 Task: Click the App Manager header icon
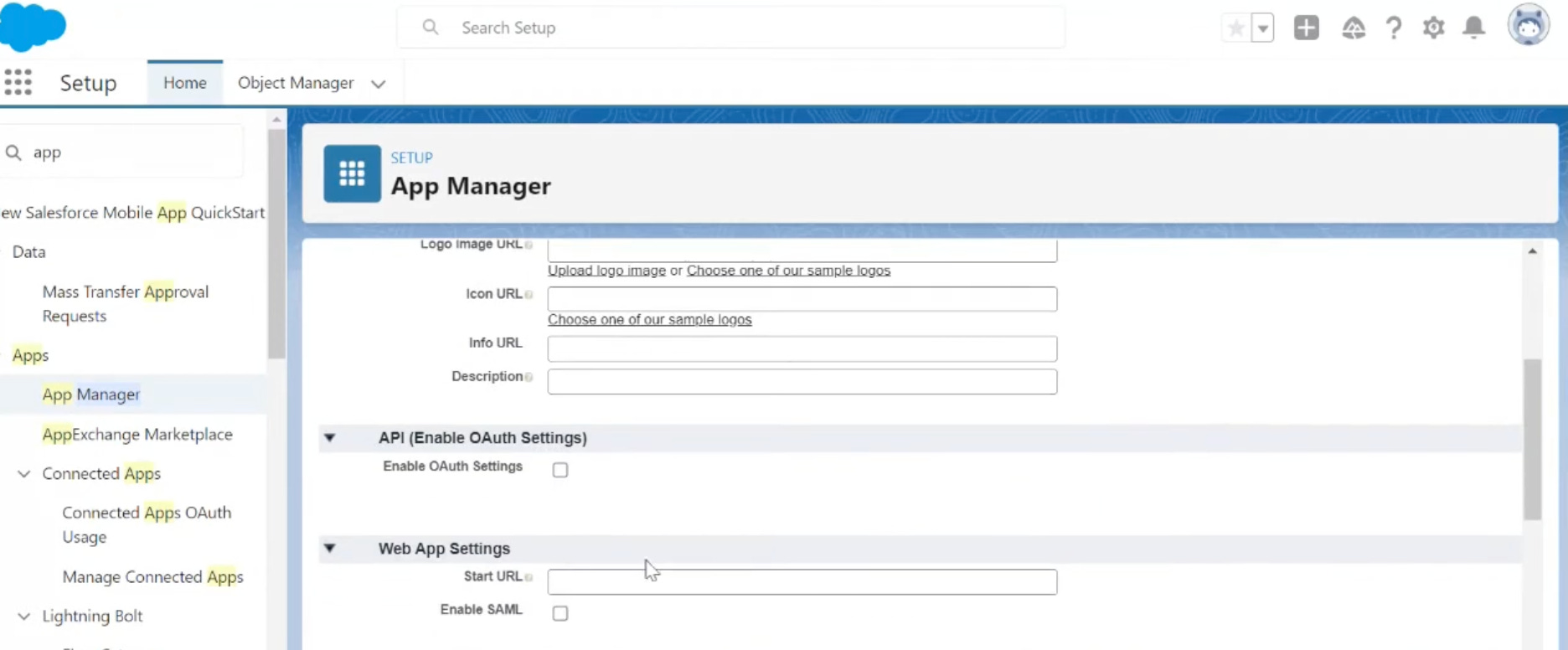click(352, 173)
